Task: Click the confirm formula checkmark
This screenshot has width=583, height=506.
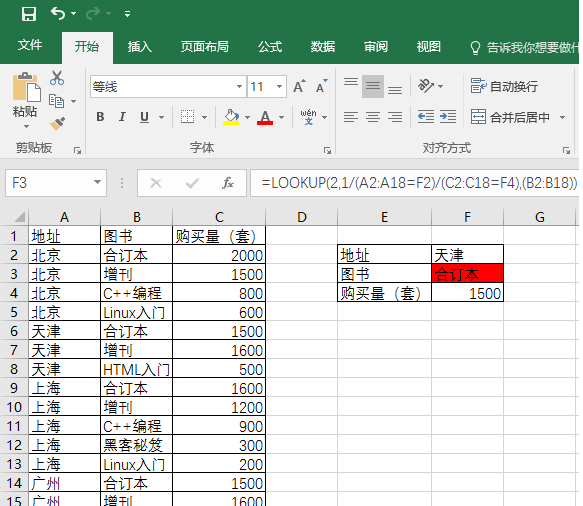Action: pos(192,183)
